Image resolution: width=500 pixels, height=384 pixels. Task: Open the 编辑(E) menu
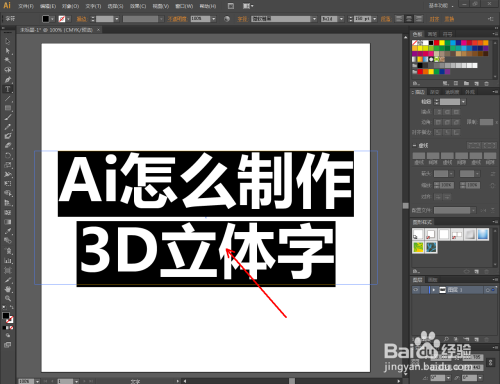click(x=48, y=6)
